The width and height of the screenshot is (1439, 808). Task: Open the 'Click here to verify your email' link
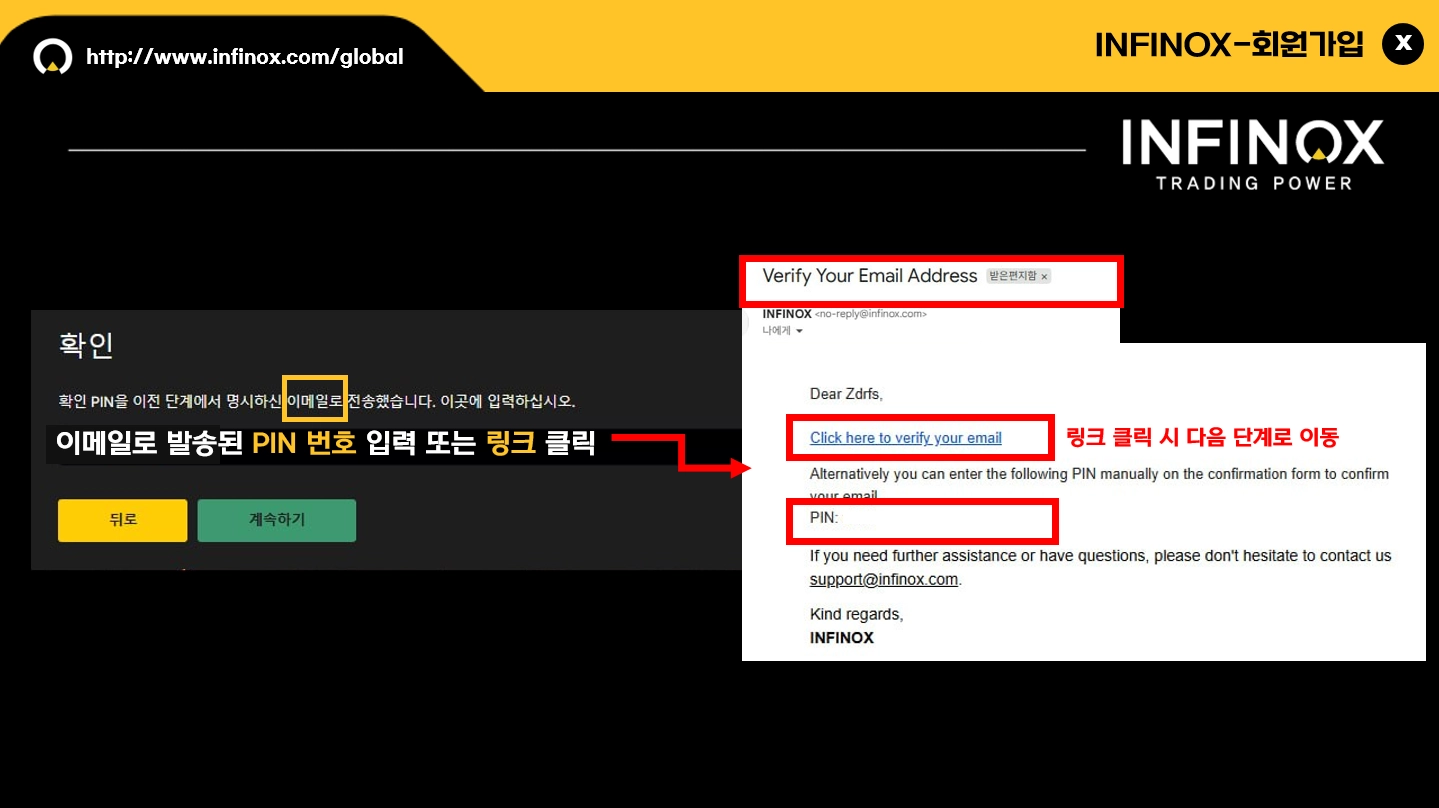(x=905, y=438)
